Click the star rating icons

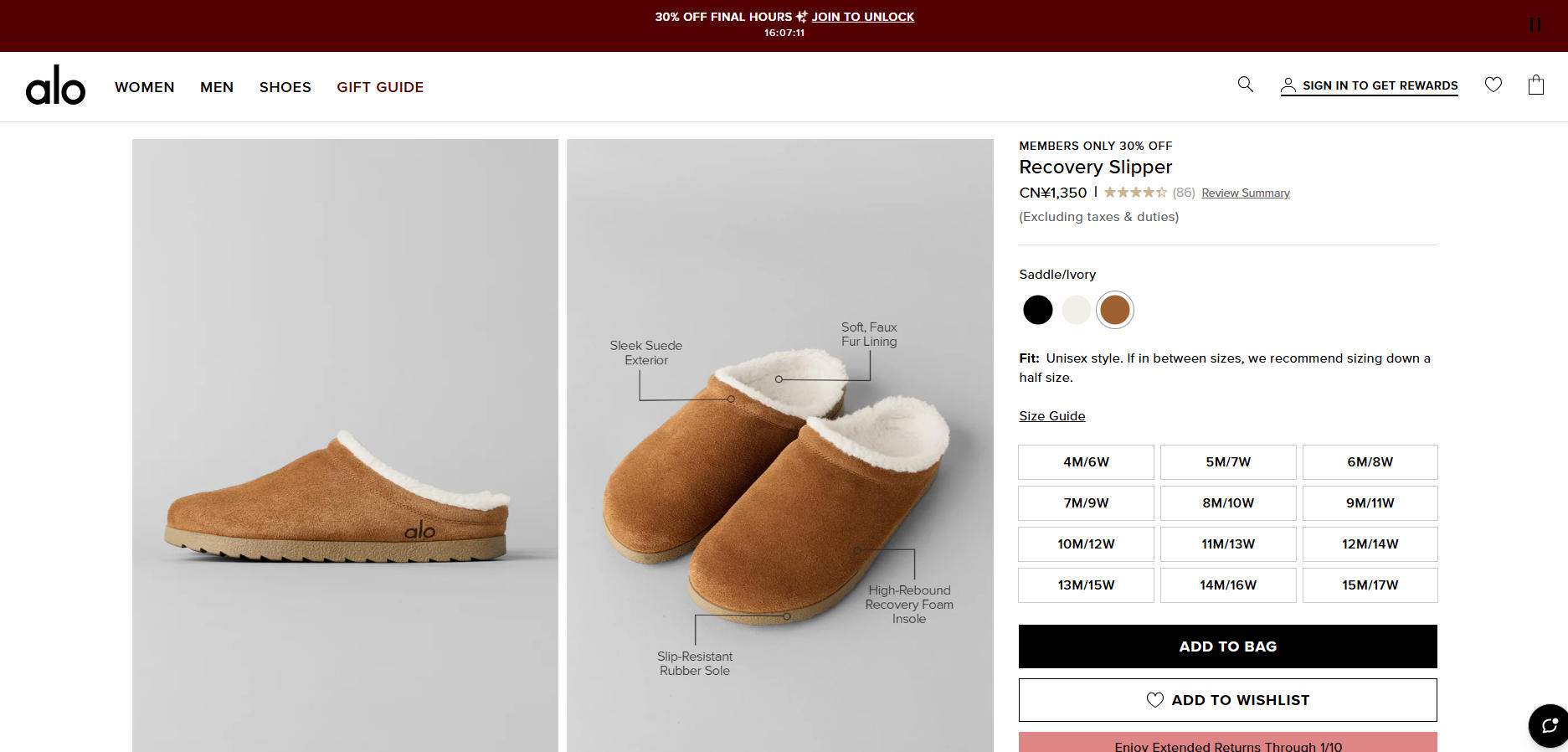tap(1134, 193)
